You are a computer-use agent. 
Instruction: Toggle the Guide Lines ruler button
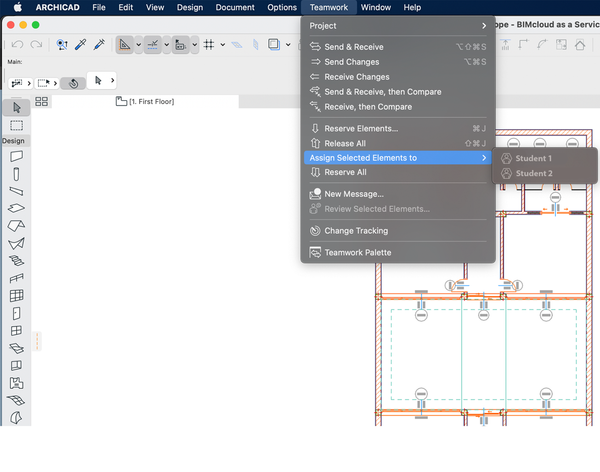pyautogui.click(x=125, y=45)
